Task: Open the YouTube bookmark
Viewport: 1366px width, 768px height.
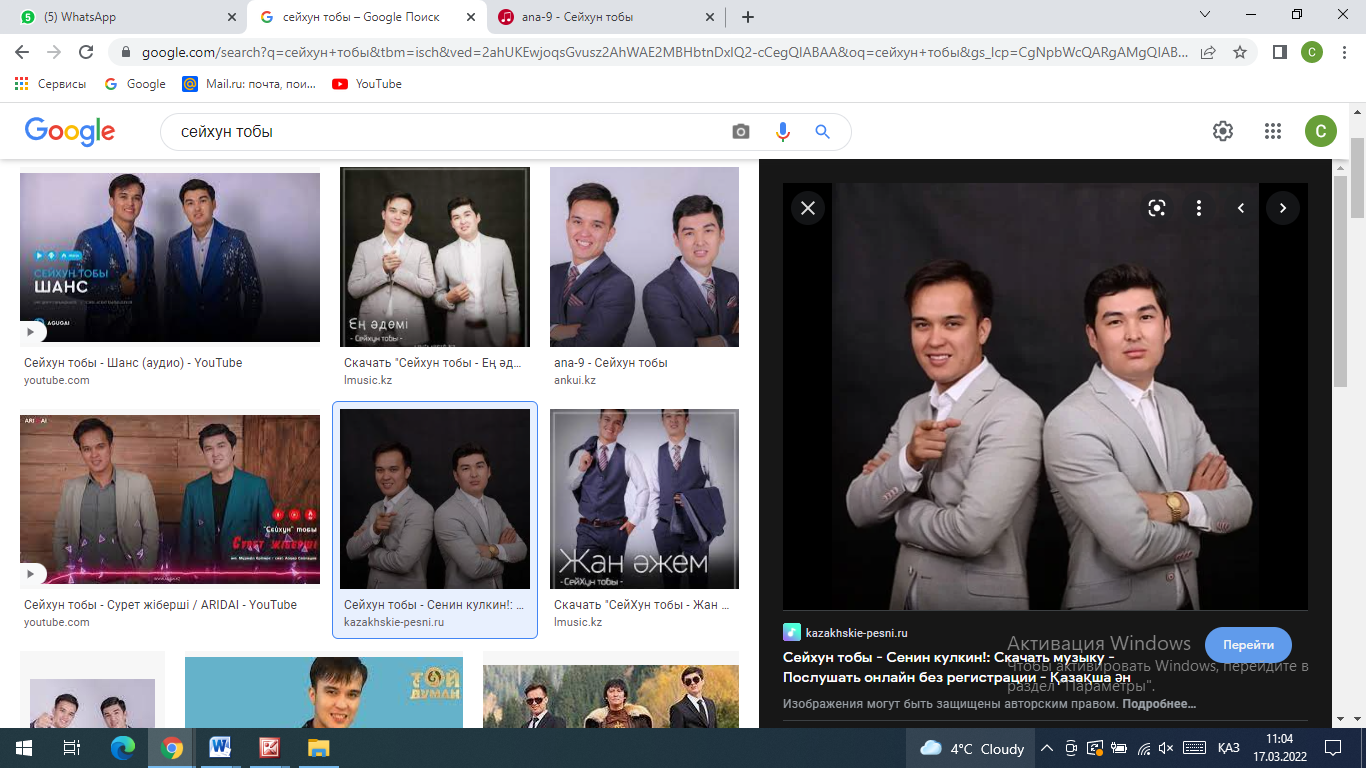Action: [x=367, y=84]
